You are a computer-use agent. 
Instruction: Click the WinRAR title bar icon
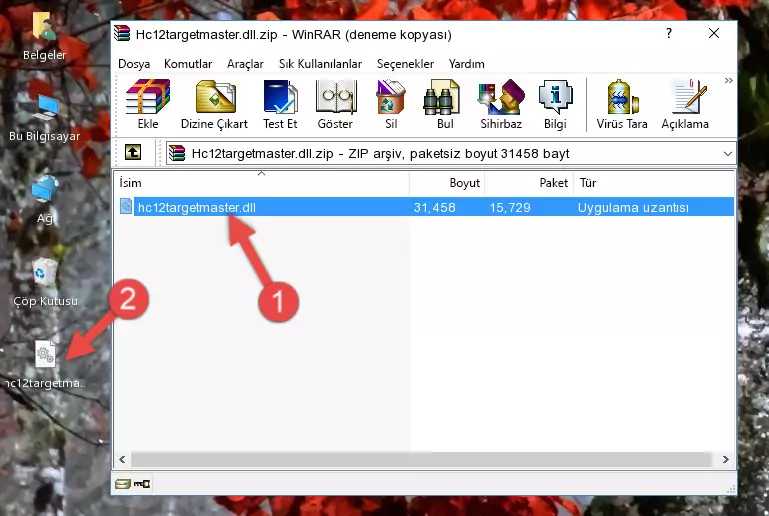coord(122,33)
